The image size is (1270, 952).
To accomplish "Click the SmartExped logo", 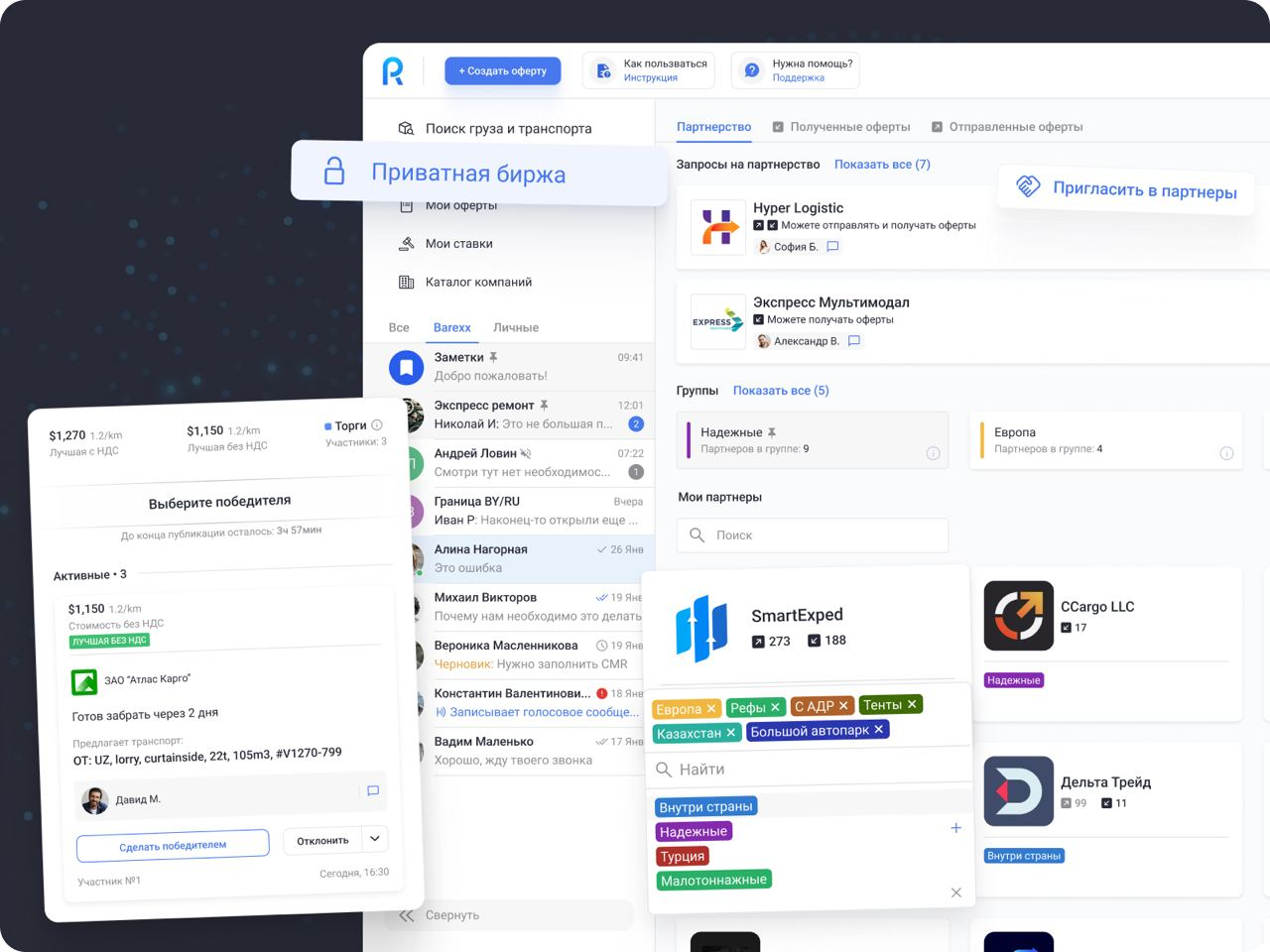I will [701, 629].
